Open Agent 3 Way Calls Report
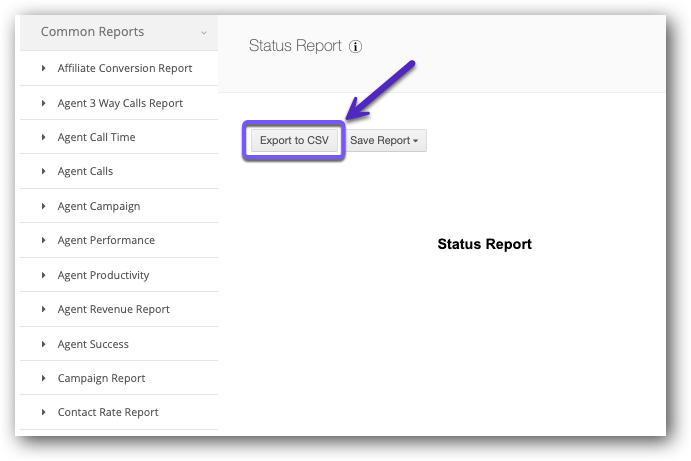This screenshot has height=461, width=691. pos(120,103)
